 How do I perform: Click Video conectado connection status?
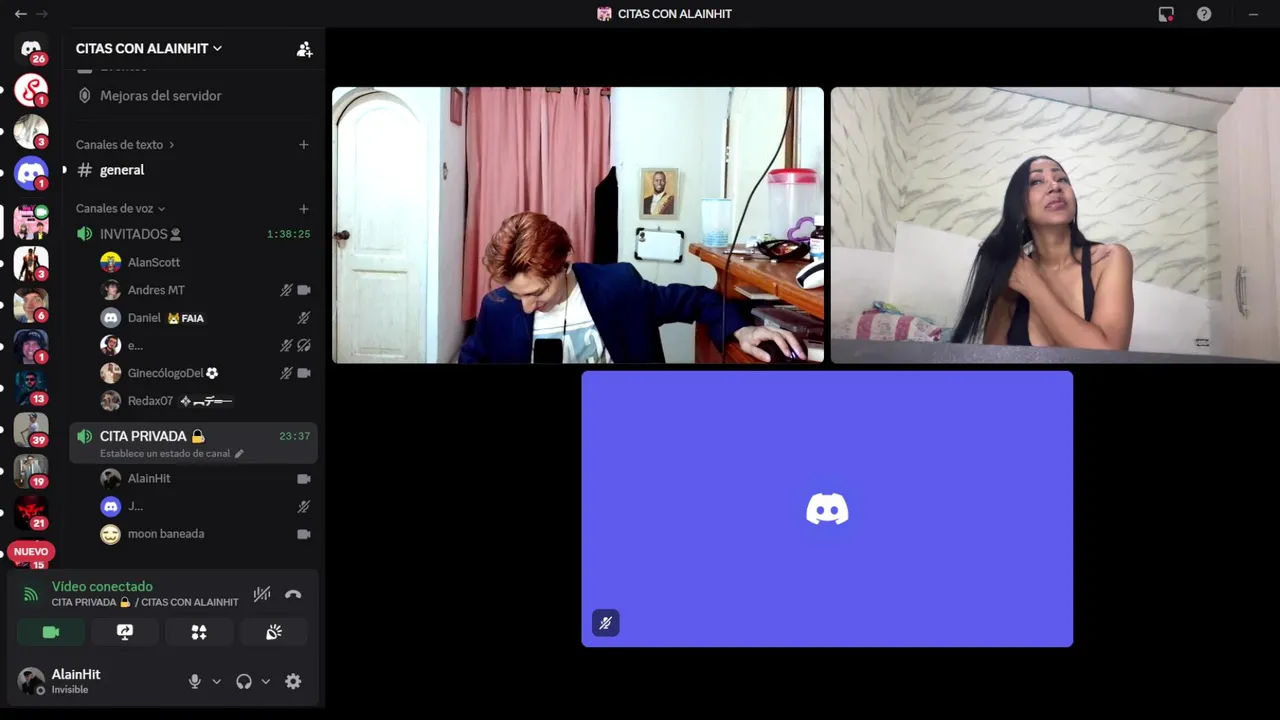[102, 587]
